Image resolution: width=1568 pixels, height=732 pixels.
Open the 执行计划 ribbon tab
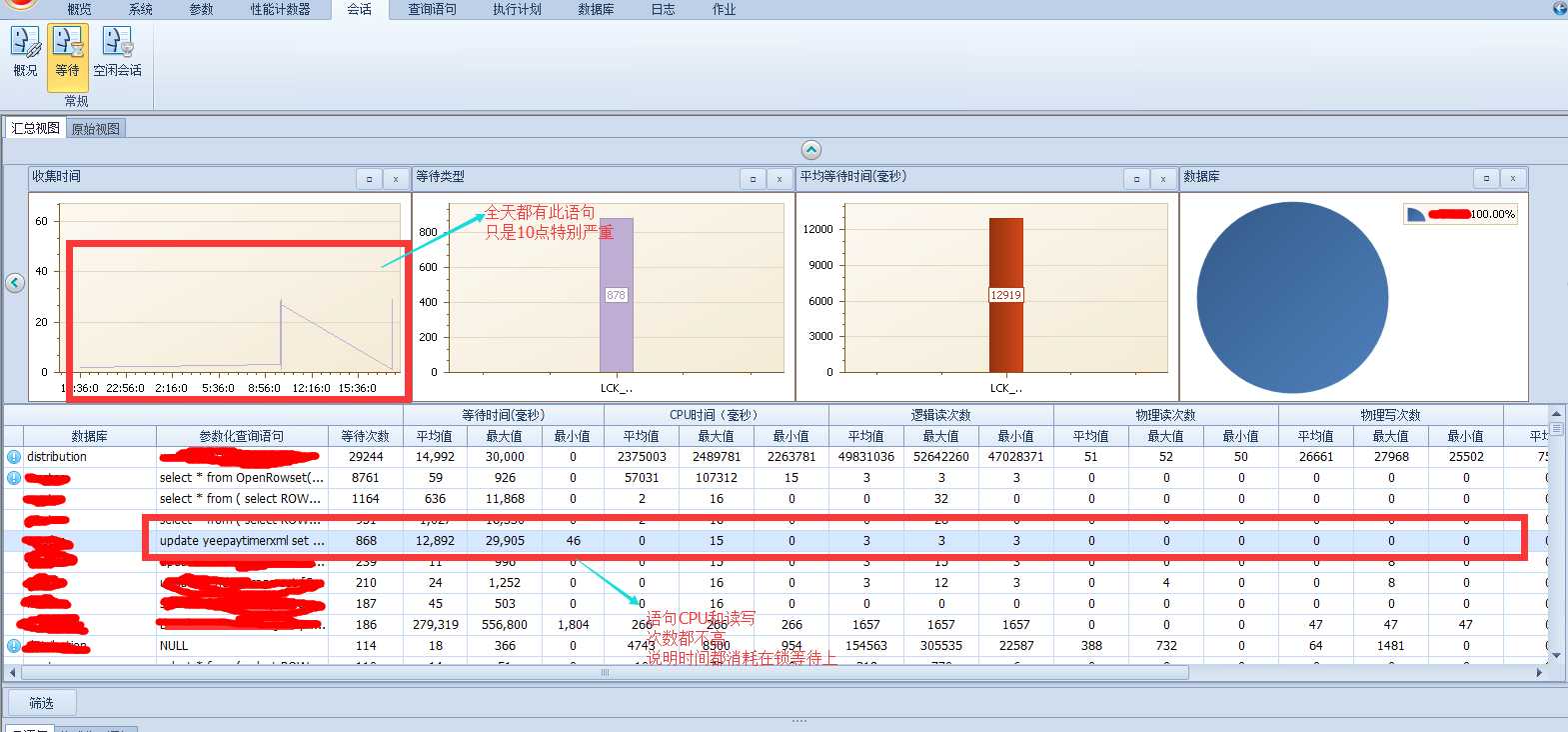click(518, 9)
